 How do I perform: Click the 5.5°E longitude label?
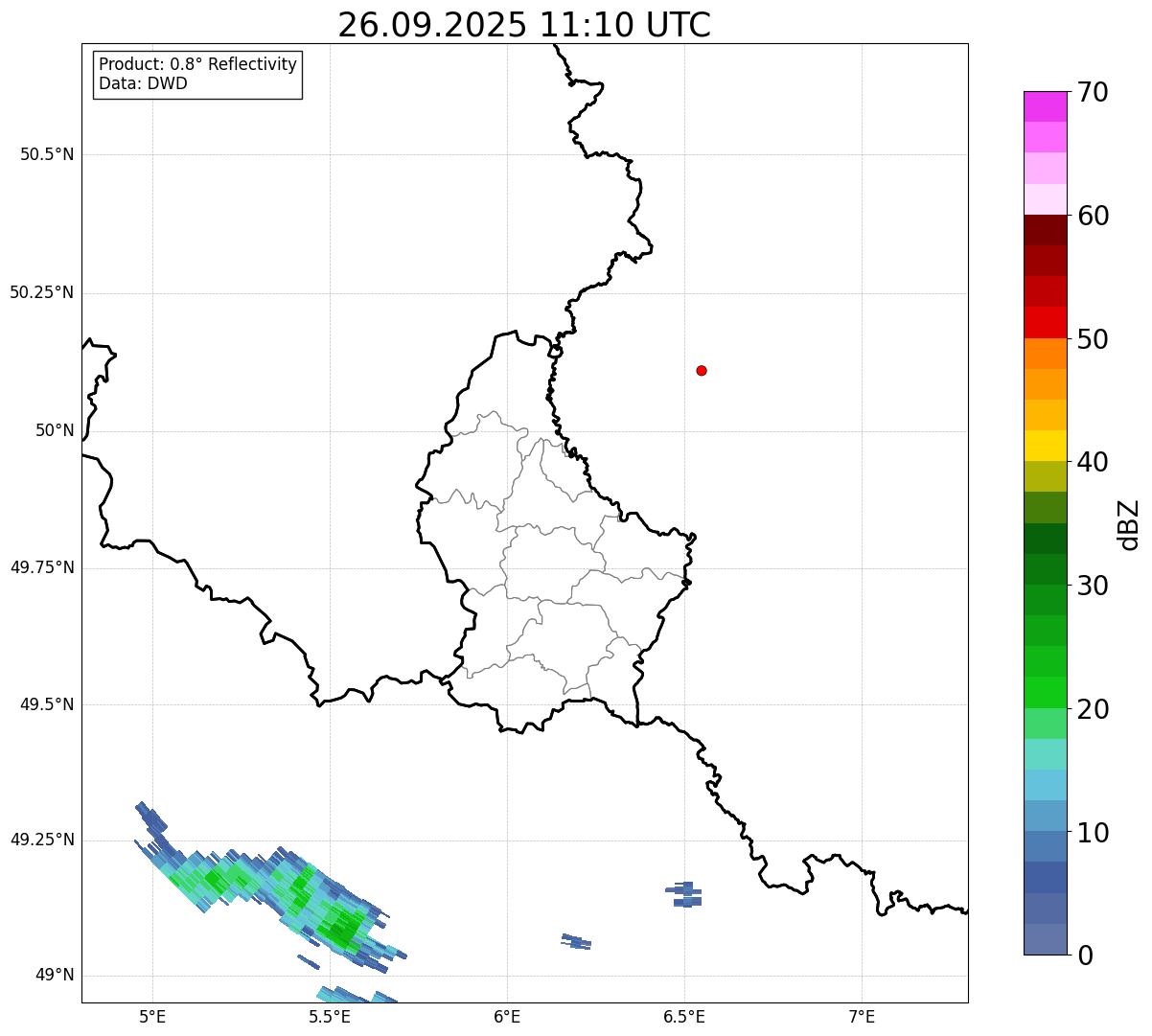click(330, 1016)
